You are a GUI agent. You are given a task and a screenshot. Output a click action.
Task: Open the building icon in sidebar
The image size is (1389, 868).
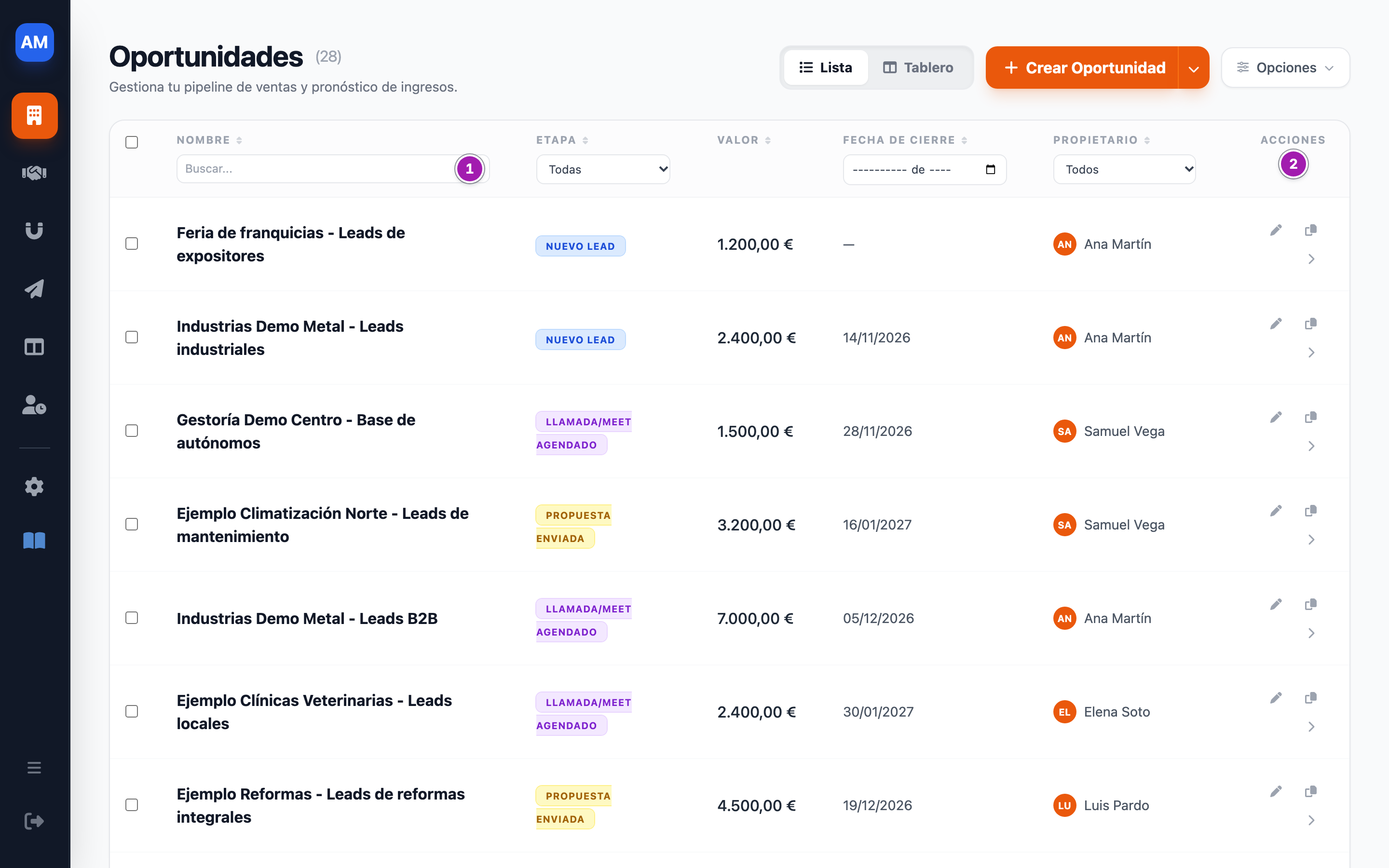coord(34,115)
